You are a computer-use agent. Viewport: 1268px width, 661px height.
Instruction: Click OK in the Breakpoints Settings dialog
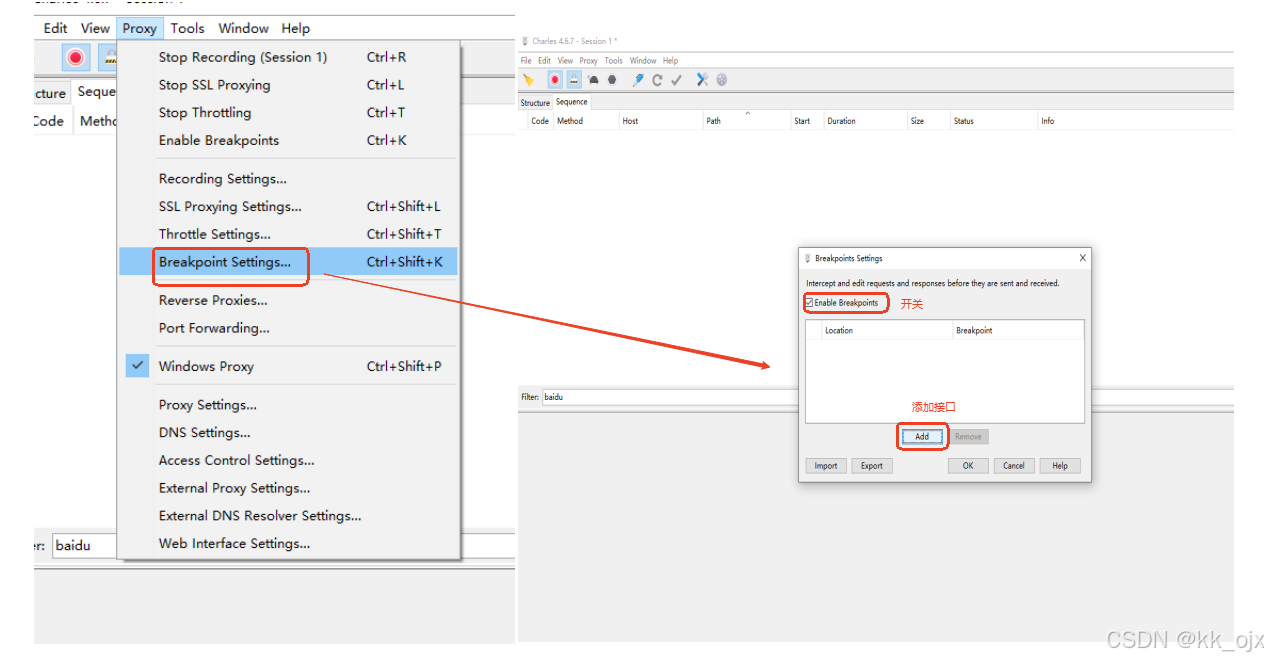click(968, 466)
